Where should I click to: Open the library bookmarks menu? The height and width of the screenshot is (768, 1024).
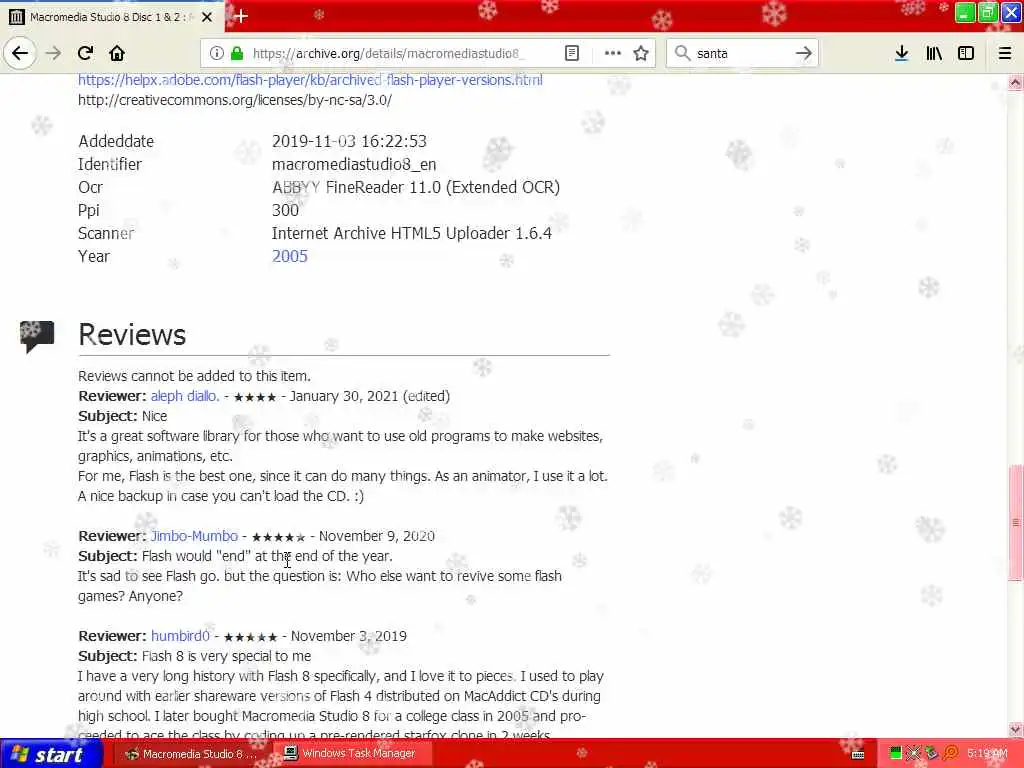[934, 53]
